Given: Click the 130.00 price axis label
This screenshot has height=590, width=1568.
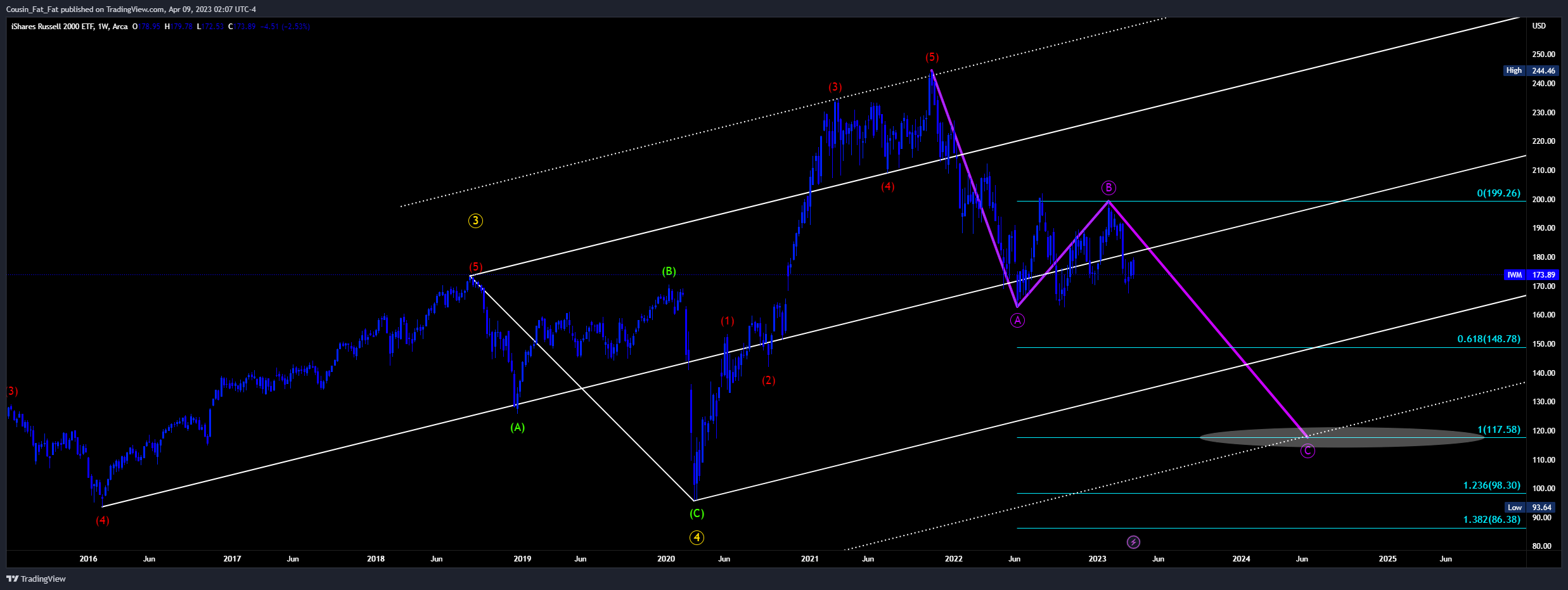Looking at the screenshot, I should coord(1543,402).
